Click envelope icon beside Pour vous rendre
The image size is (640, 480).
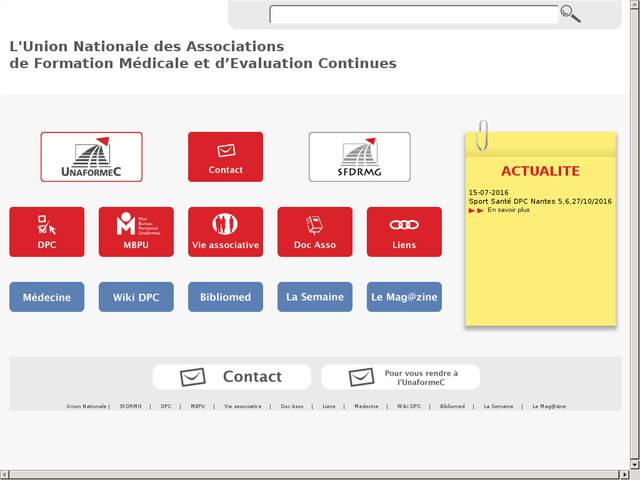[361, 377]
